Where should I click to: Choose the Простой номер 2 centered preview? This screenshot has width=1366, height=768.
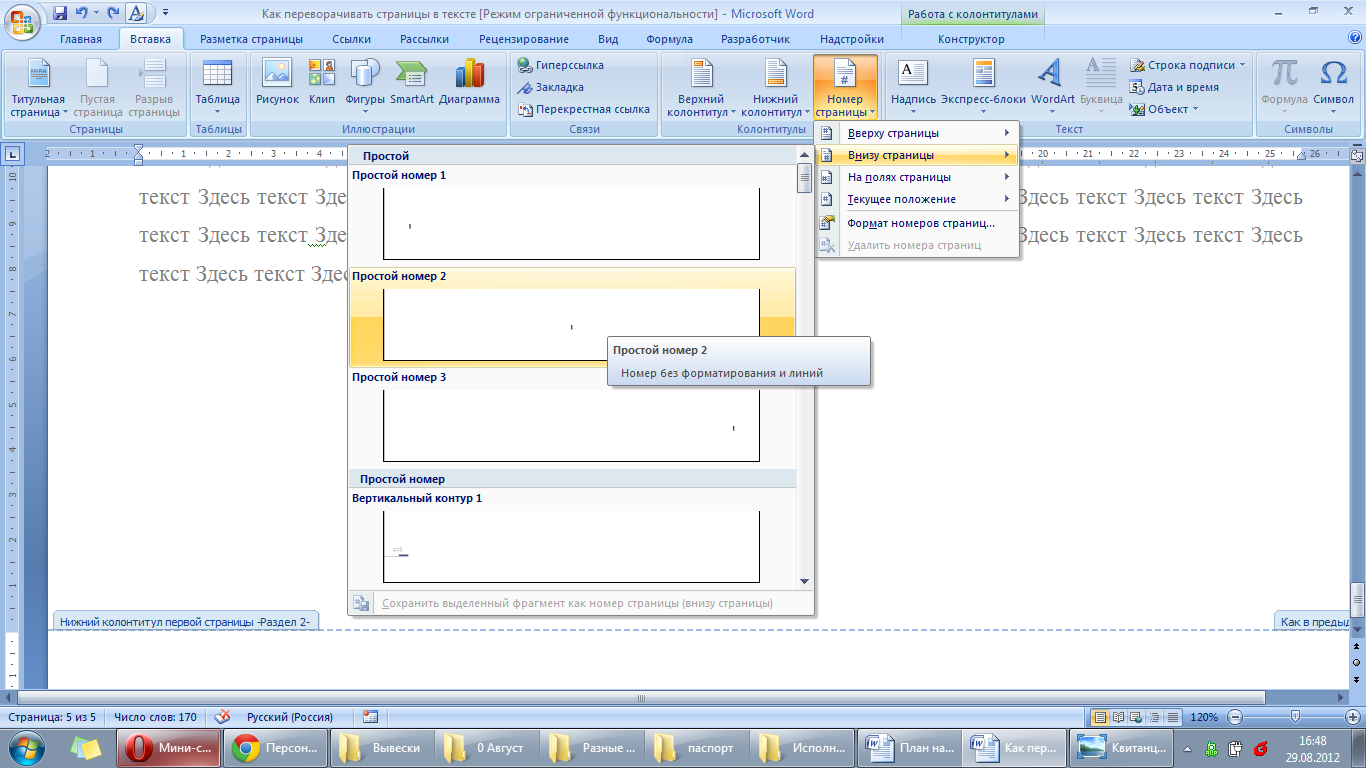point(572,325)
